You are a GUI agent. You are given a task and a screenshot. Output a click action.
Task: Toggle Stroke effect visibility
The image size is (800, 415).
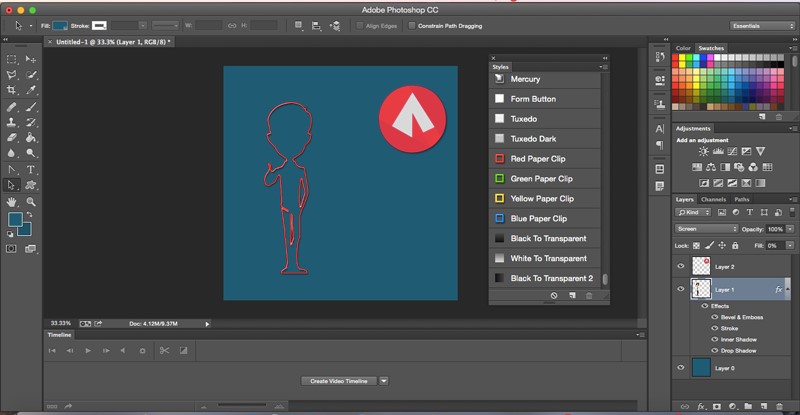[715, 328]
